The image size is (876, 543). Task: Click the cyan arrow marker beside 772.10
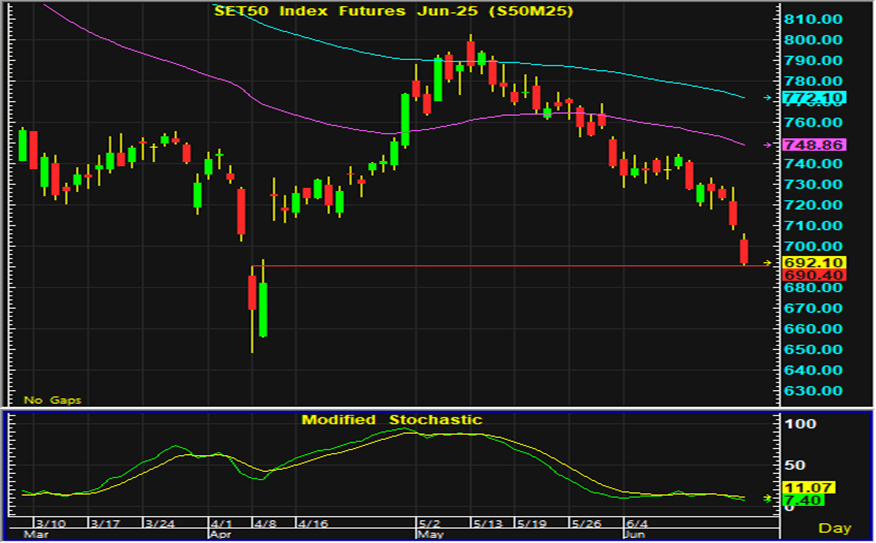pyautogui.click(x=768, y=98)
